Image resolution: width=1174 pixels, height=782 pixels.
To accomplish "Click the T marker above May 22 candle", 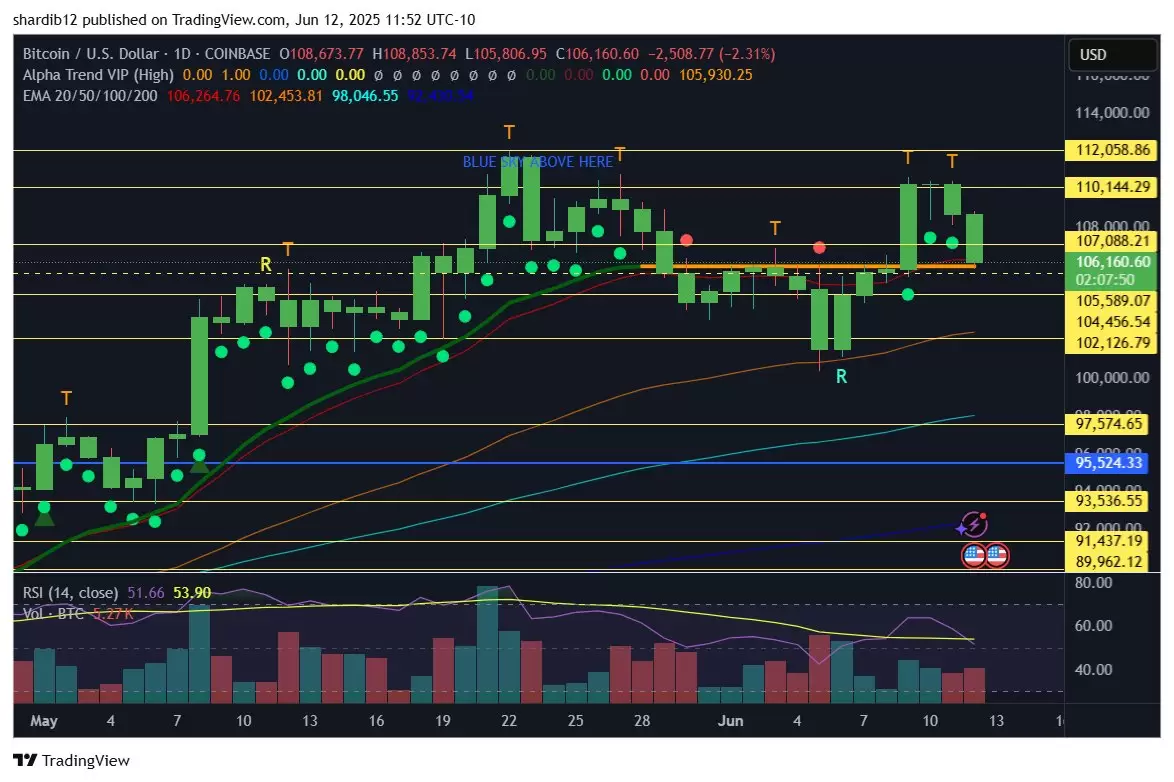I will click(x=509, y=133).
